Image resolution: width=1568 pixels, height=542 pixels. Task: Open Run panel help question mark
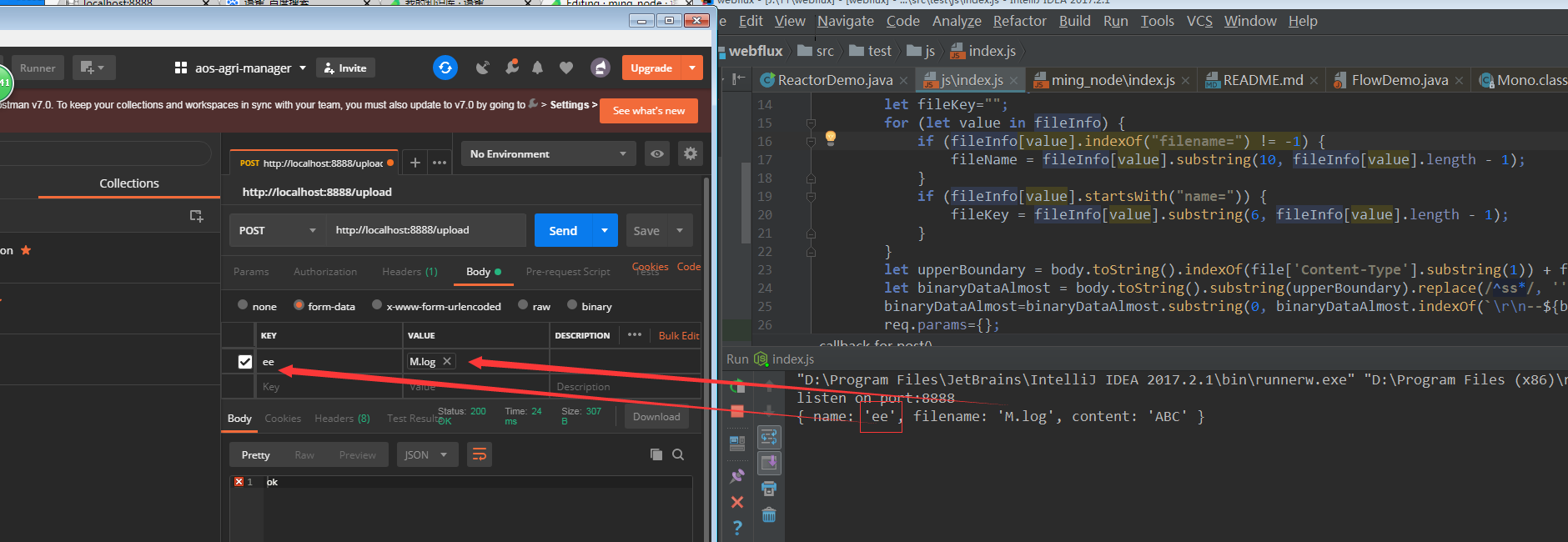click(737, 528)
